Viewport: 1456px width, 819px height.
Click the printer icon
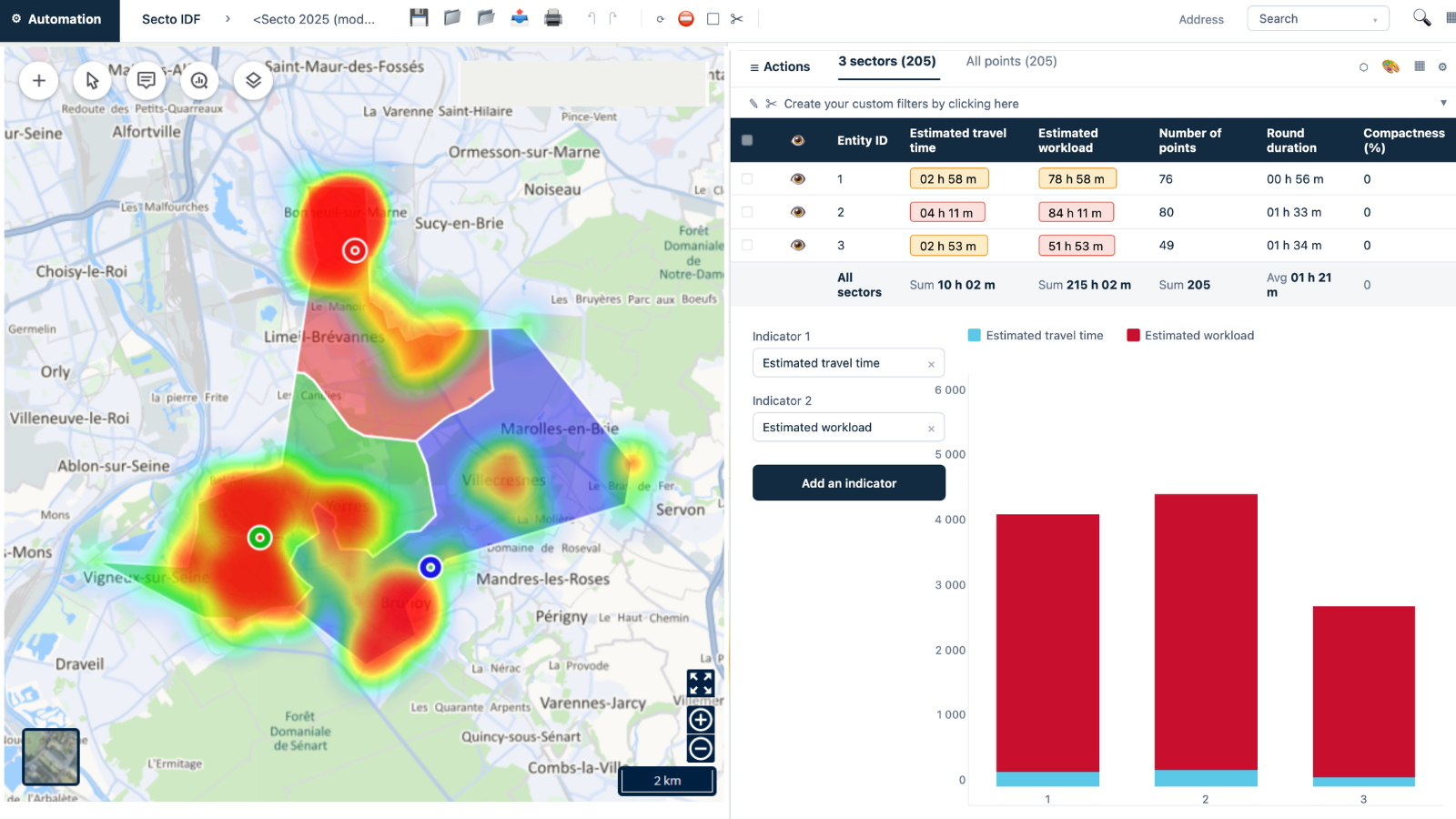tap(553, 17)
